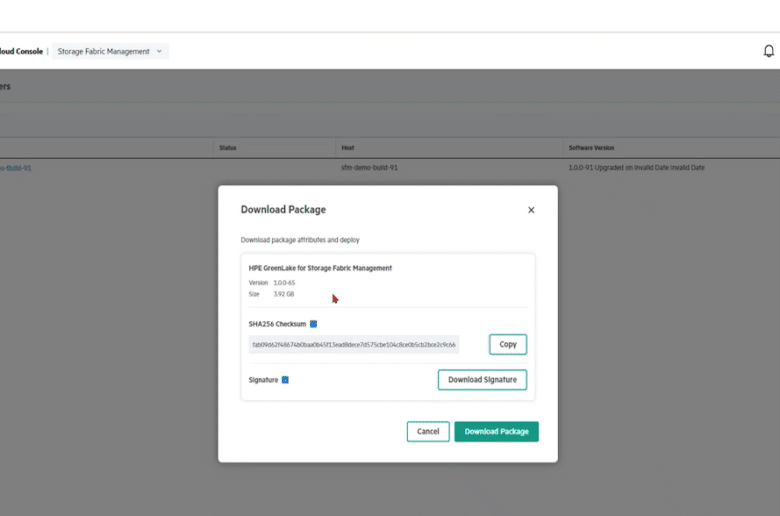Click the SHA256 Checksum info icon
The height and width of the screenshot is (516, 780).
[313, 324]
